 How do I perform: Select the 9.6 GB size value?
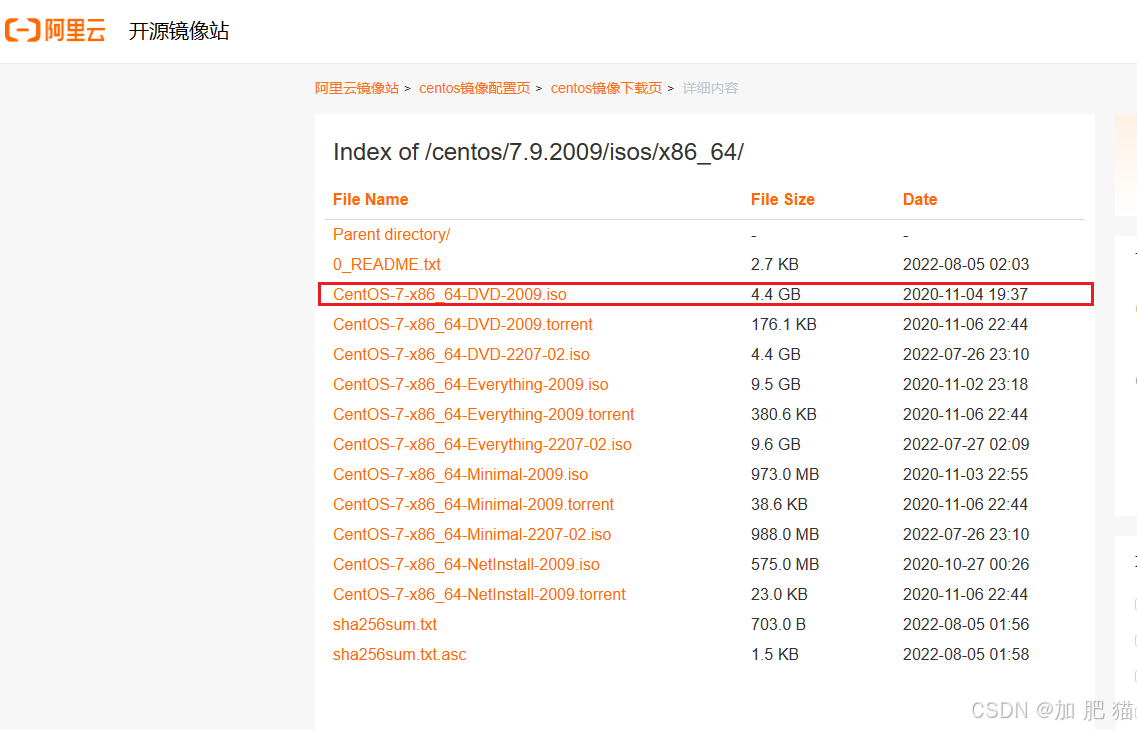[x=776, y=444]
